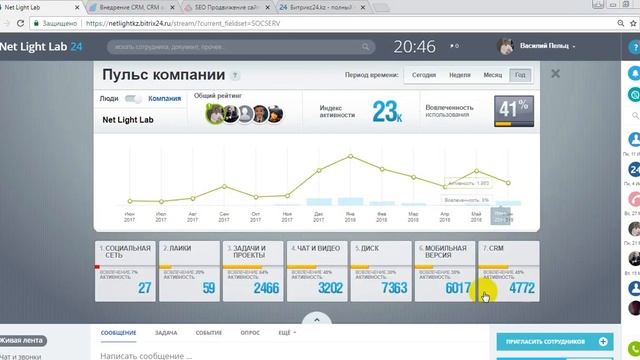Open the Лайки activity card
Viewport: 640px width, 360px height.
point(189,271)
